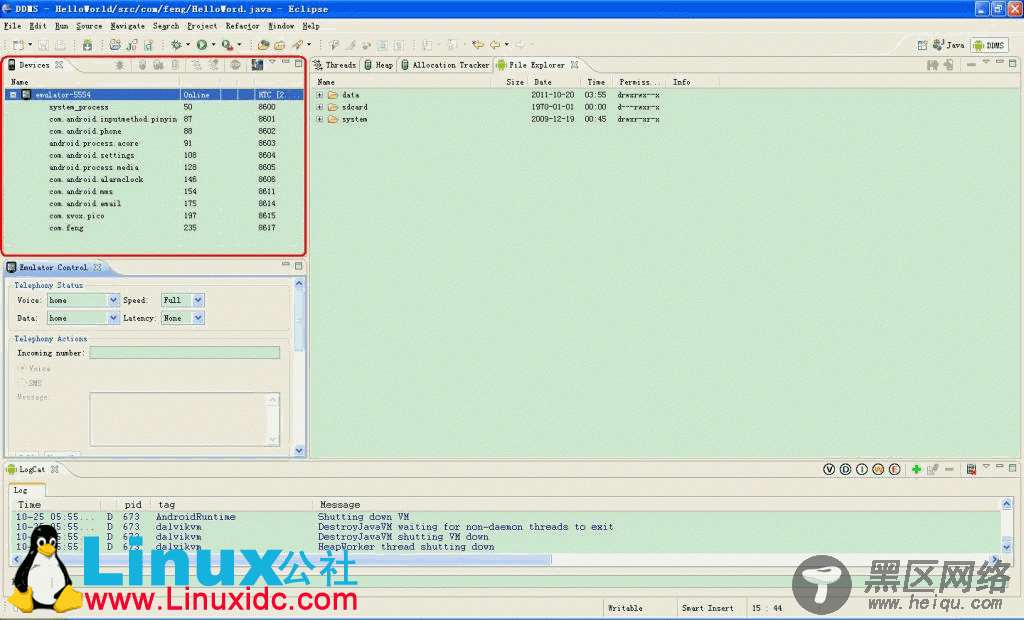Expand the sdcard folder

pos(319,107)
